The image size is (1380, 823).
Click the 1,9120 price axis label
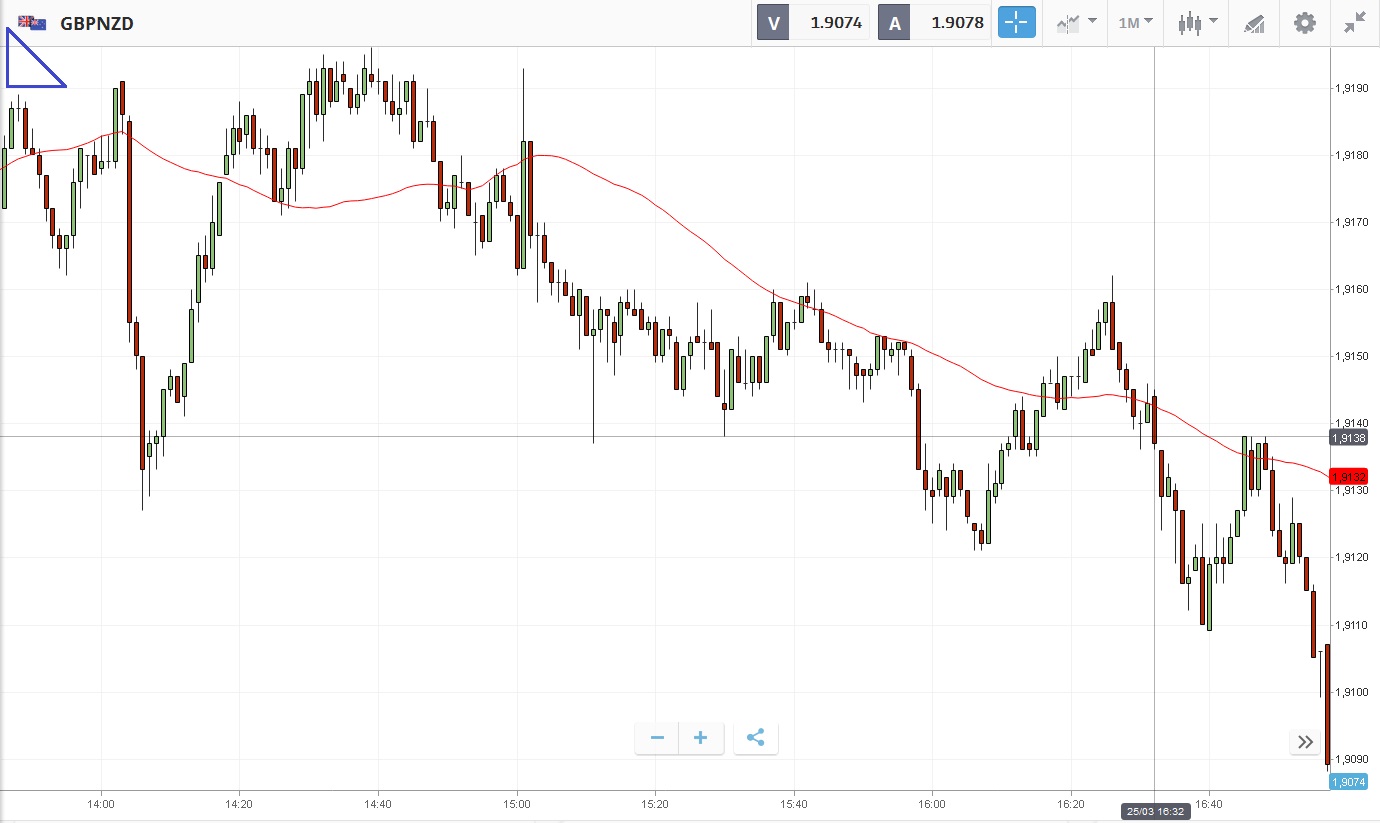tap(1350, 557)
